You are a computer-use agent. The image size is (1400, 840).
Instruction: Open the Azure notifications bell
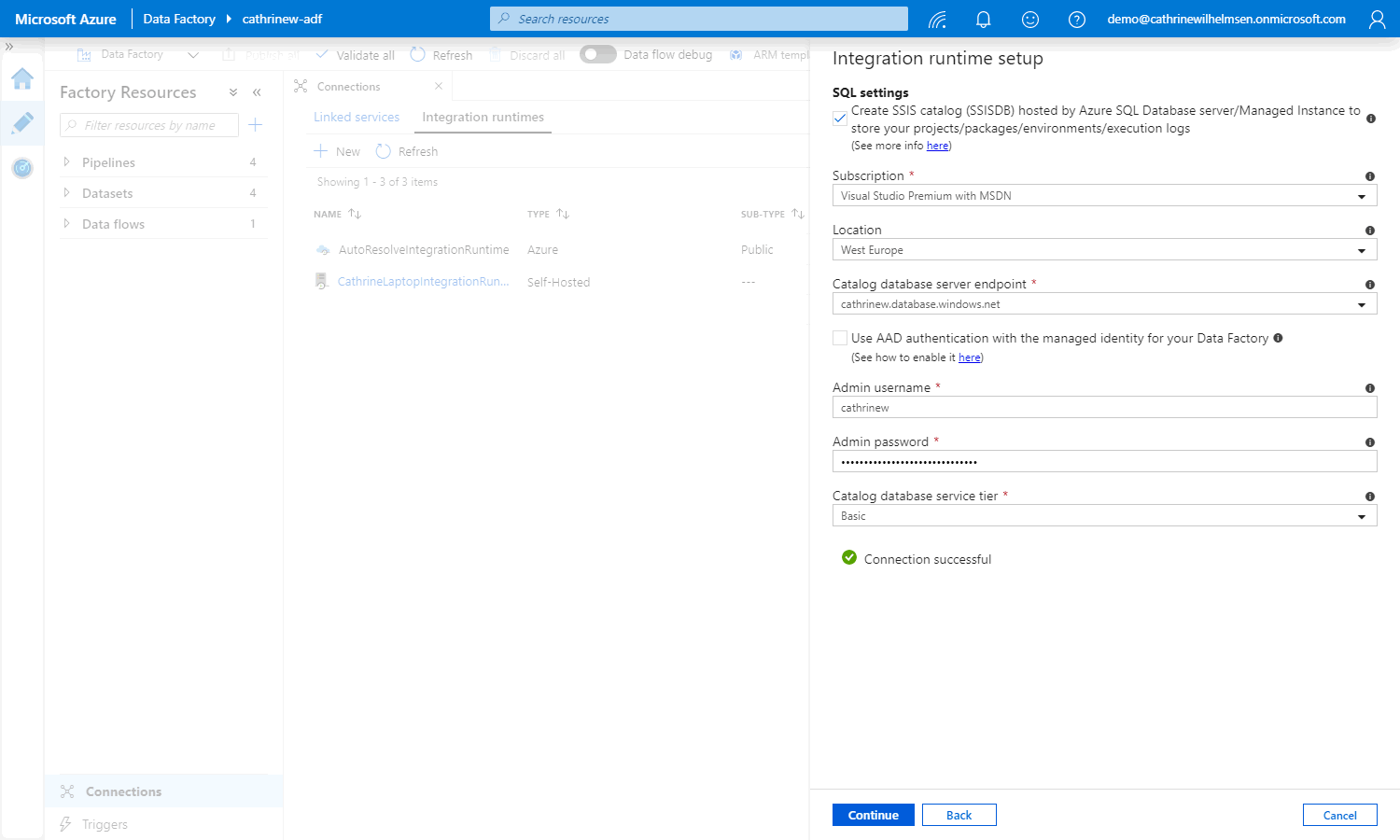983,19
